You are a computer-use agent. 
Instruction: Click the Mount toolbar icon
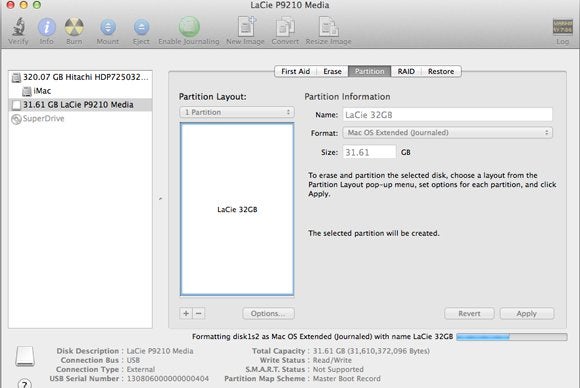pos(108,27)
